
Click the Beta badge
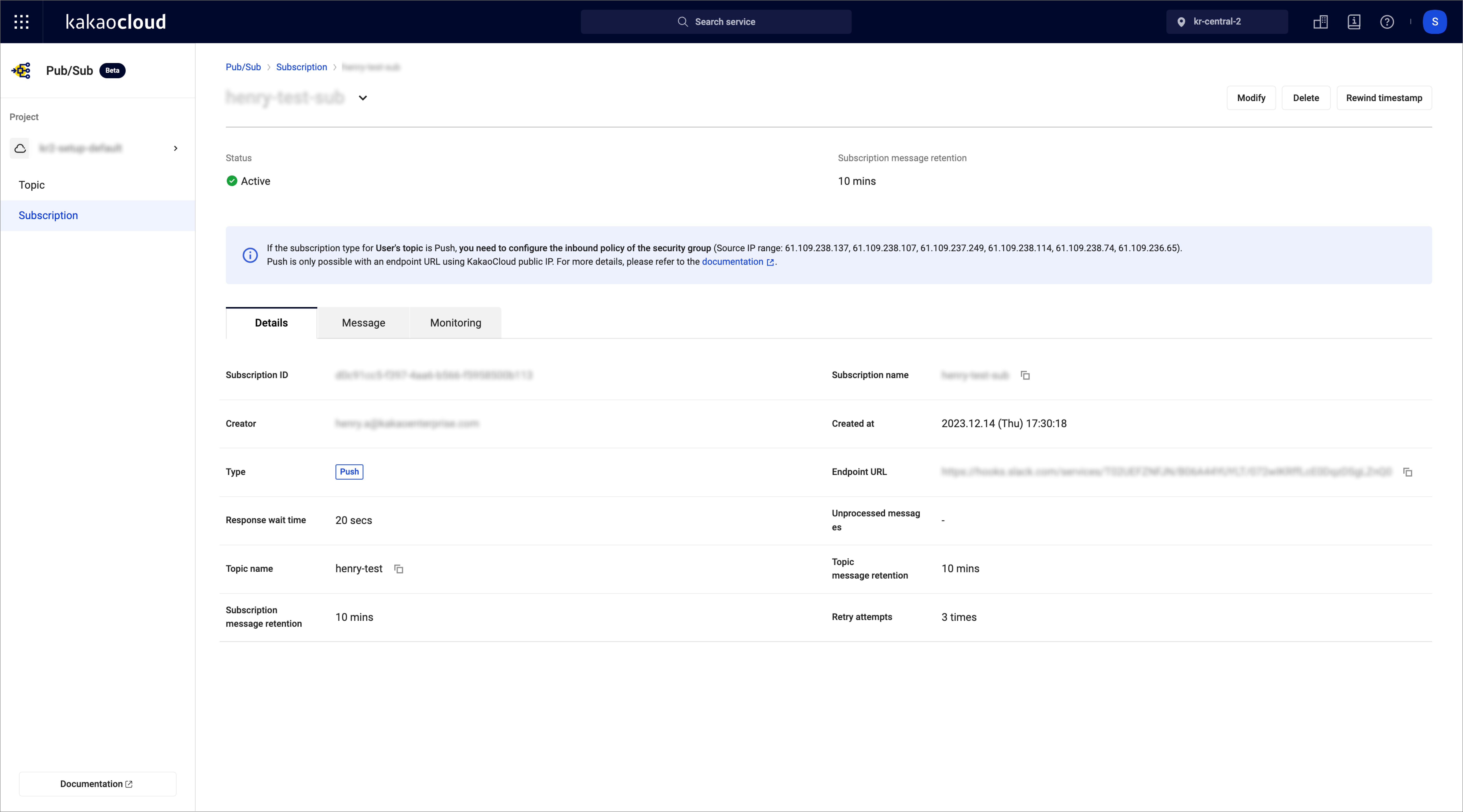click(x=113, y=70)
